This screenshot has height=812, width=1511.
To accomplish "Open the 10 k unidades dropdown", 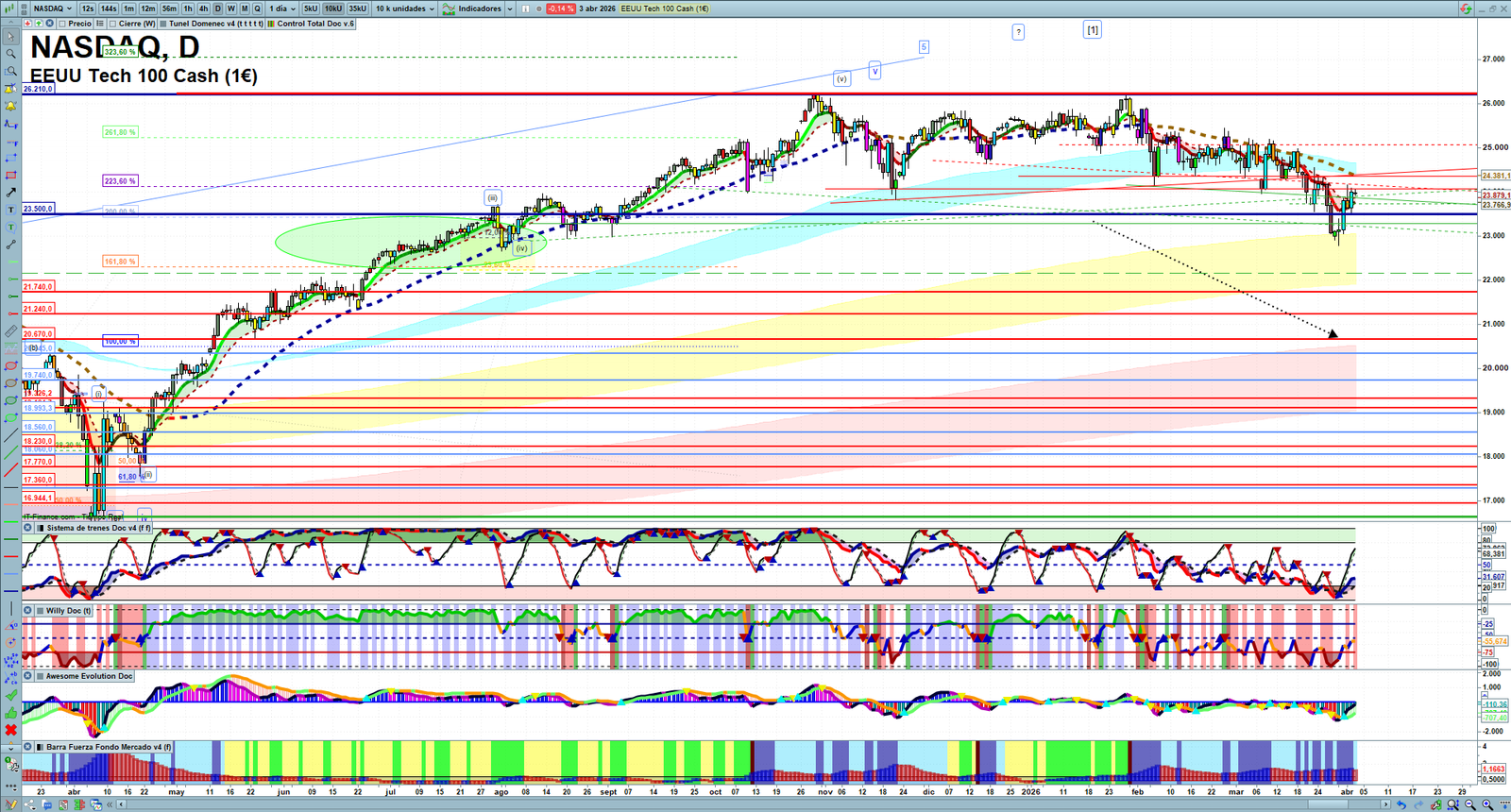I will 405,8.
